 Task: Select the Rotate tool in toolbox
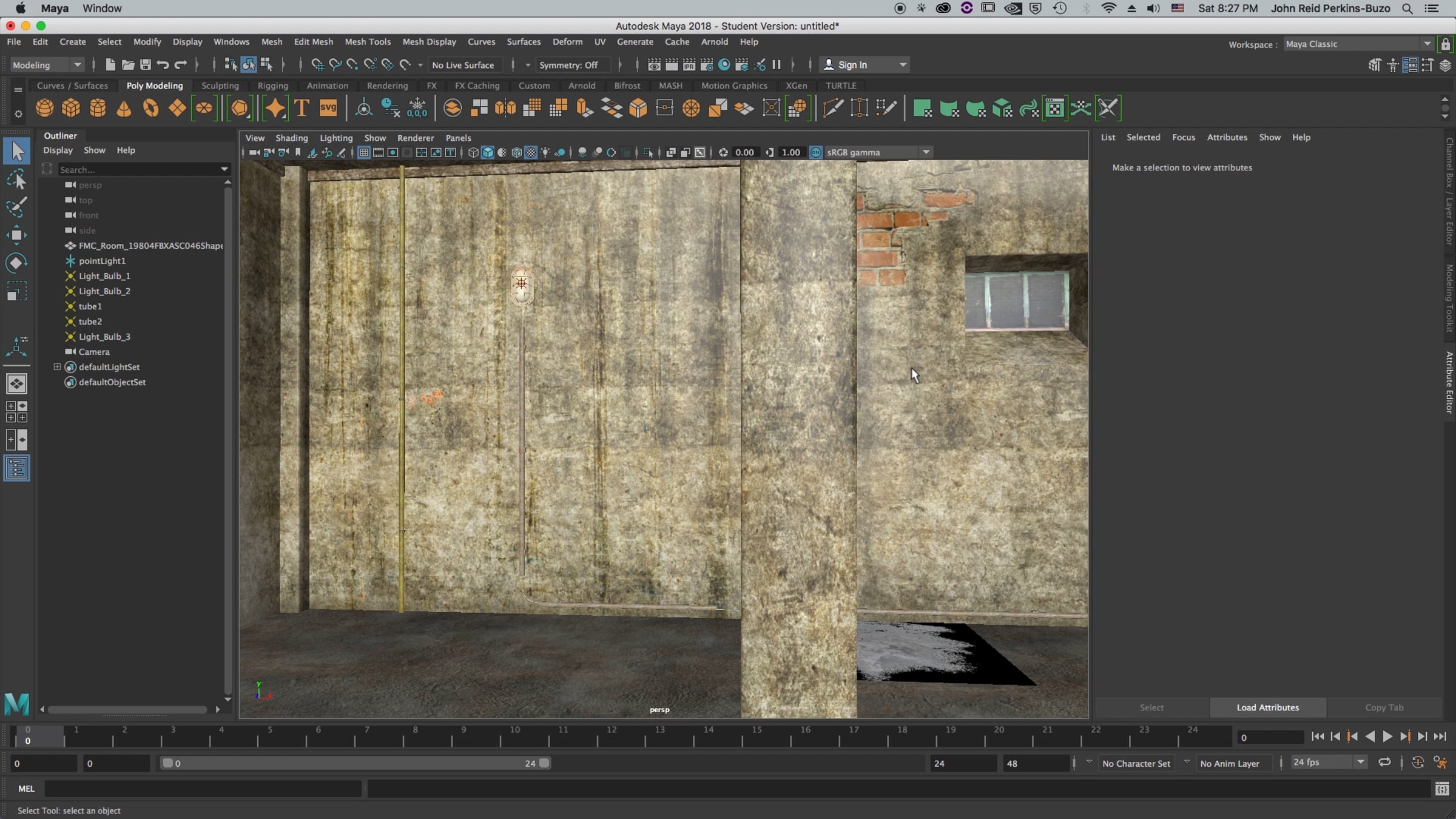tap(16, 263)
